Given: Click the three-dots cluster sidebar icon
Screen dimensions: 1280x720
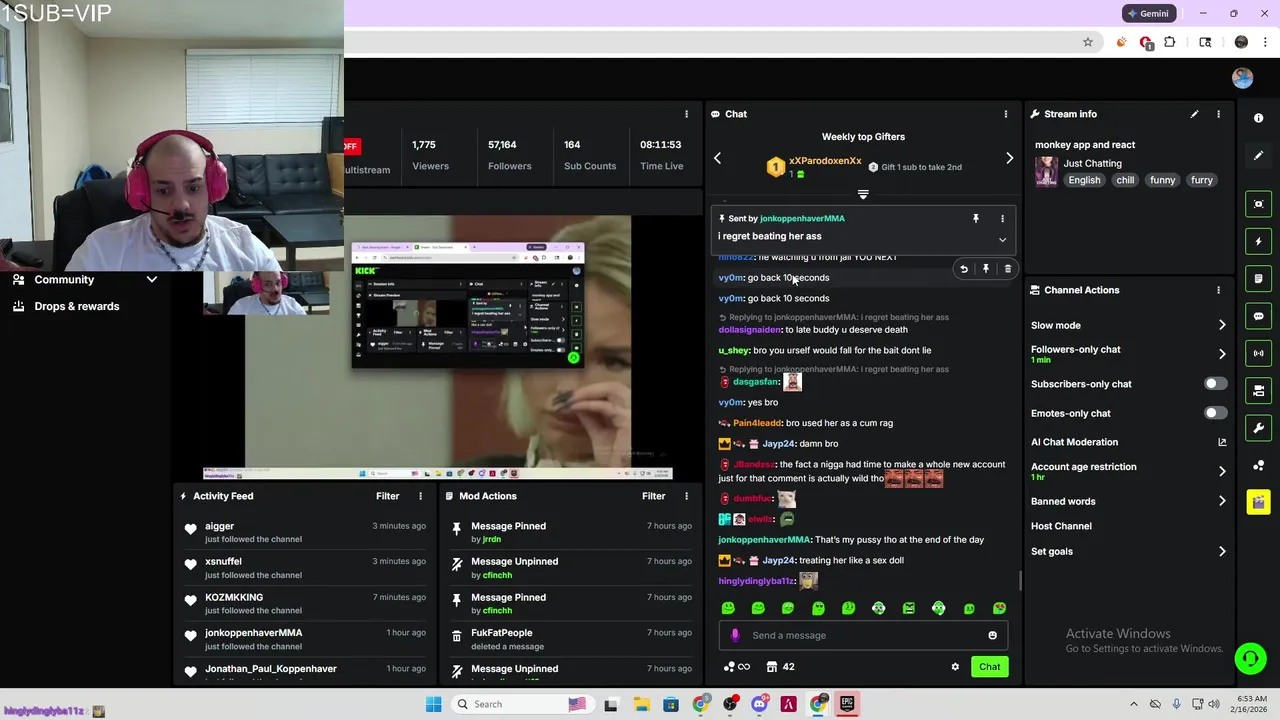Looking at the screenshot, I should tap(1258, 465).
